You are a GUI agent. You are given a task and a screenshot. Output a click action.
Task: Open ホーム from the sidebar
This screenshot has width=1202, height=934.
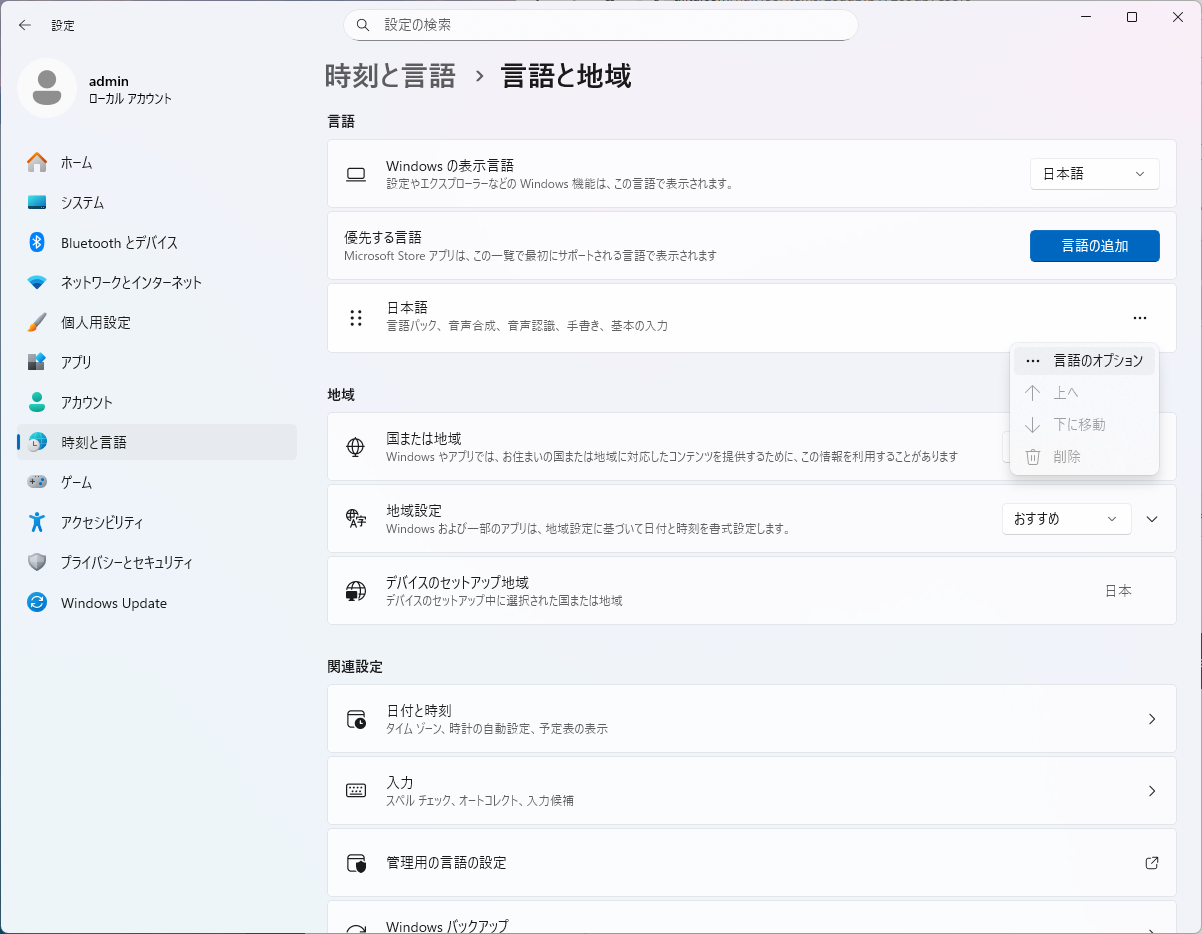[76, 162]
